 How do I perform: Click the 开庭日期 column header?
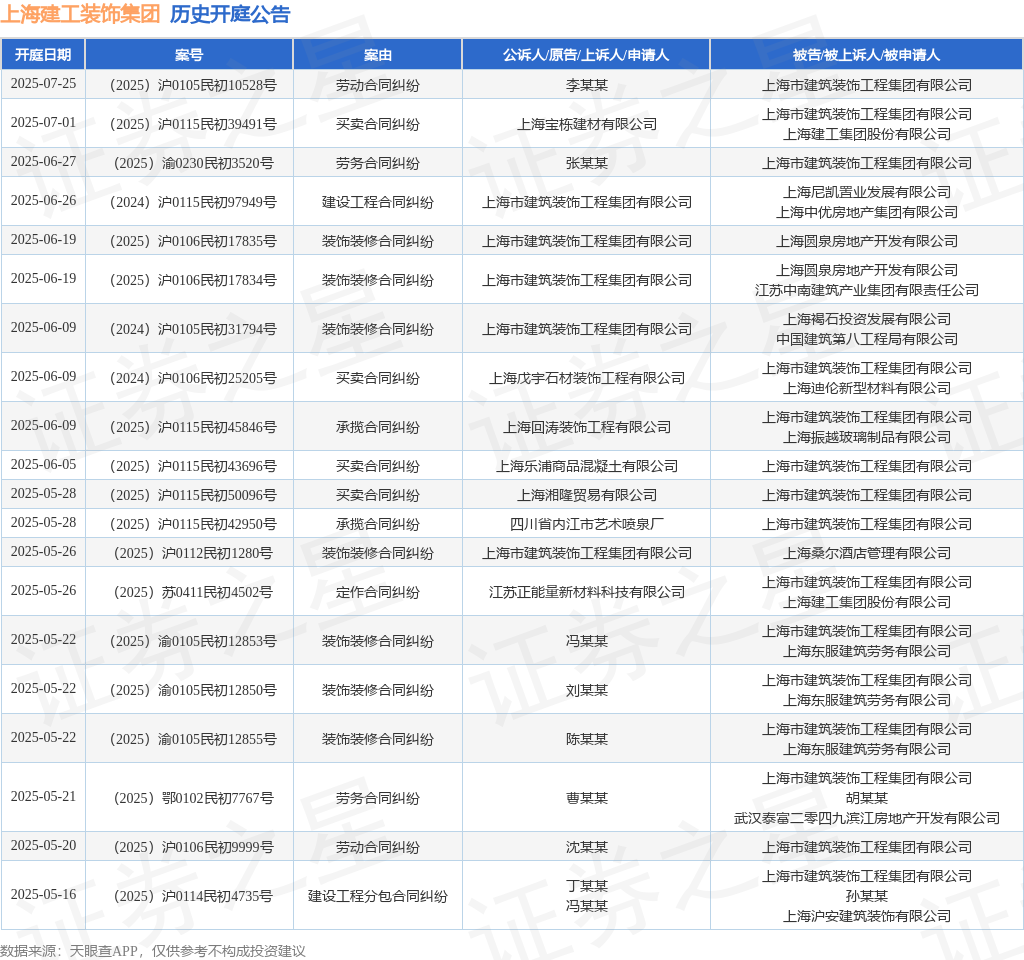pos(43,55)
